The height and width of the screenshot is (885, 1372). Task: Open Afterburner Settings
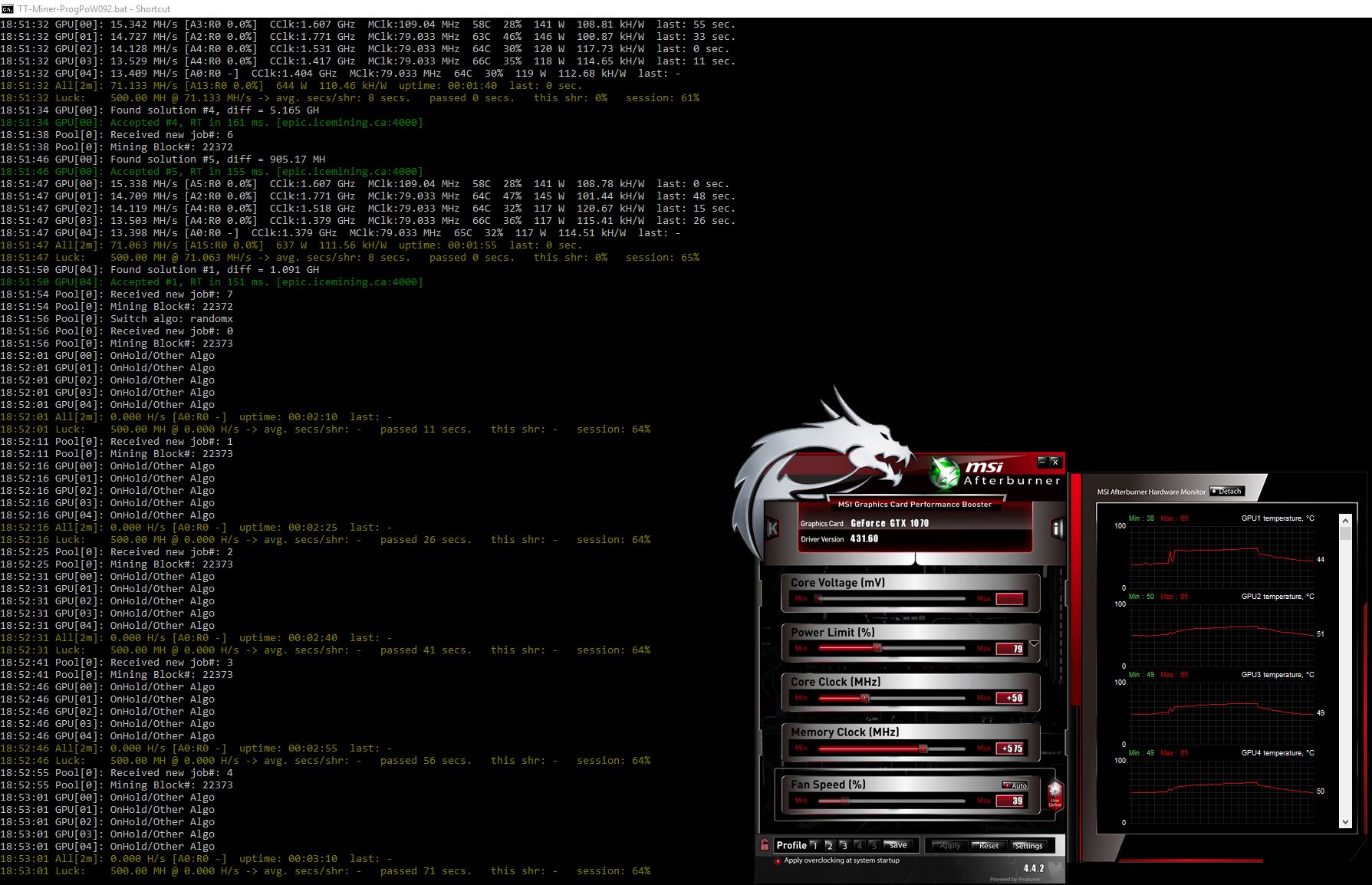pyautogui.click(x=1028, y=845)
